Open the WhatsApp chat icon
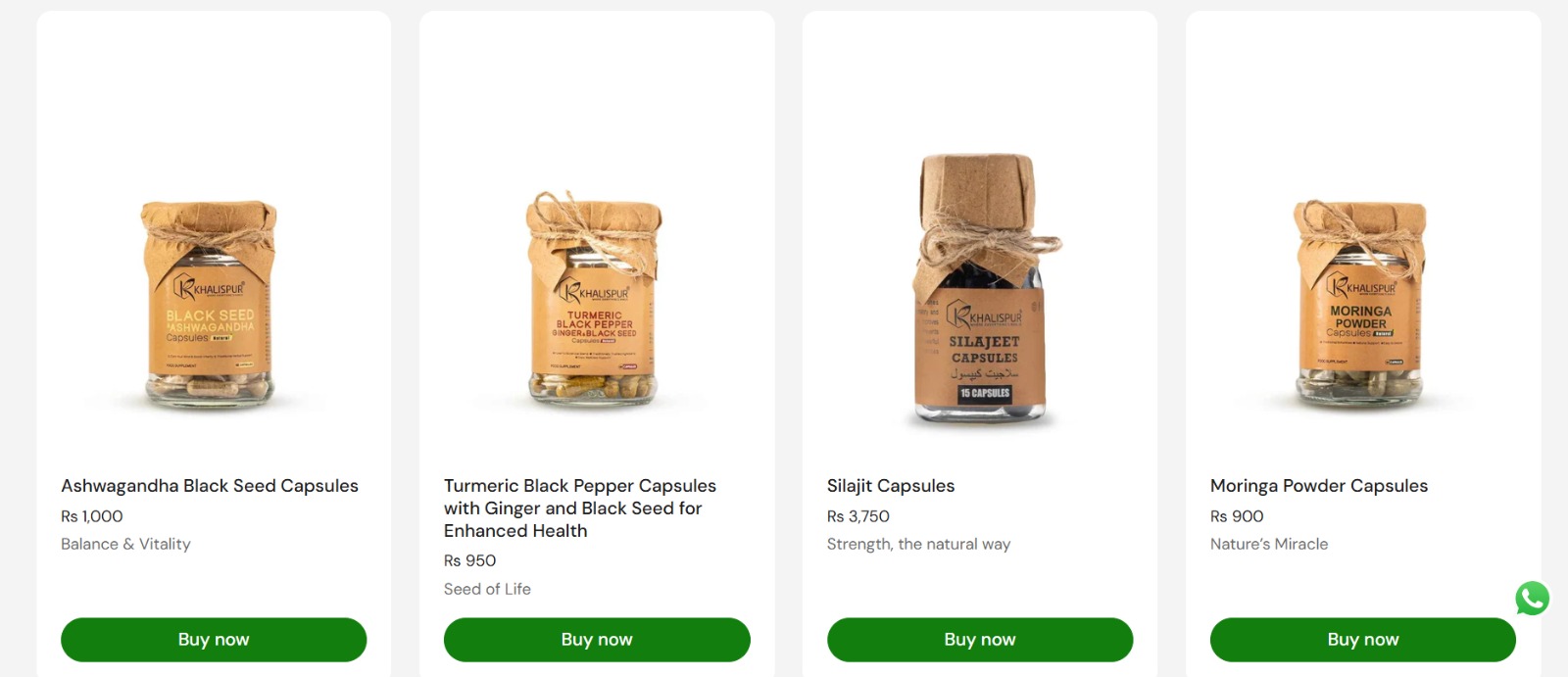The height and width of the screenshot is (677, 1568). click(x=1532, y=598)
